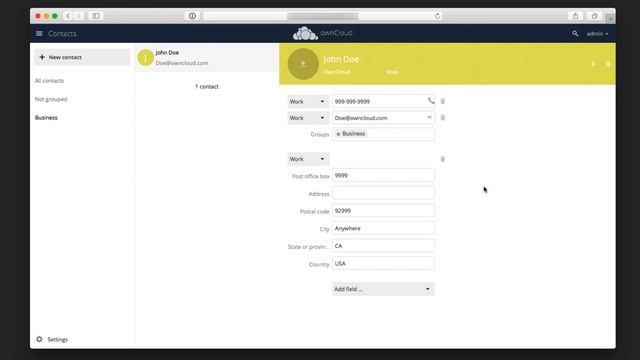
Task: Delete the phone number row
Action: click(x=442, y=101)
